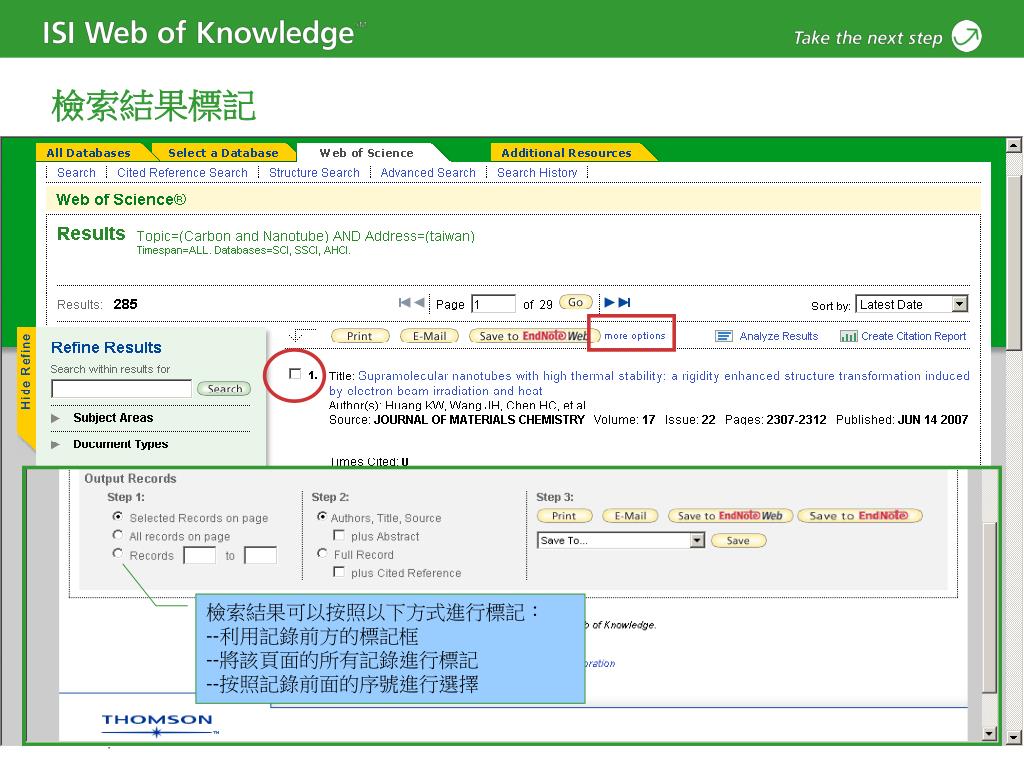Select the 'All records on page' radio button
1024x768 pixels.
(x=118, y=535)
